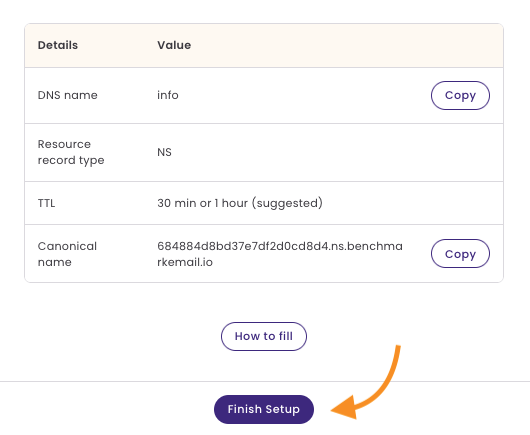This screenshot has width=530, height=435.
Task: Click the Canonical name row label
Action: [67, 254]
